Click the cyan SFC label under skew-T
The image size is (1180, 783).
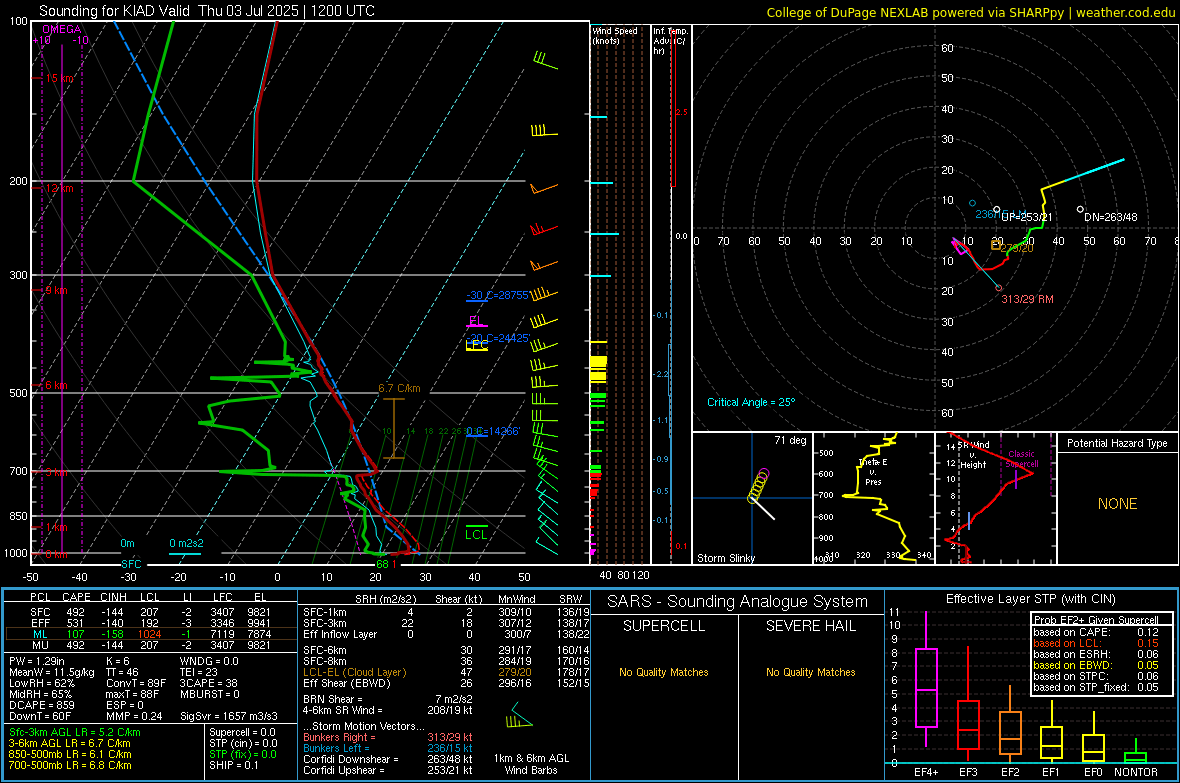[131, 564]
